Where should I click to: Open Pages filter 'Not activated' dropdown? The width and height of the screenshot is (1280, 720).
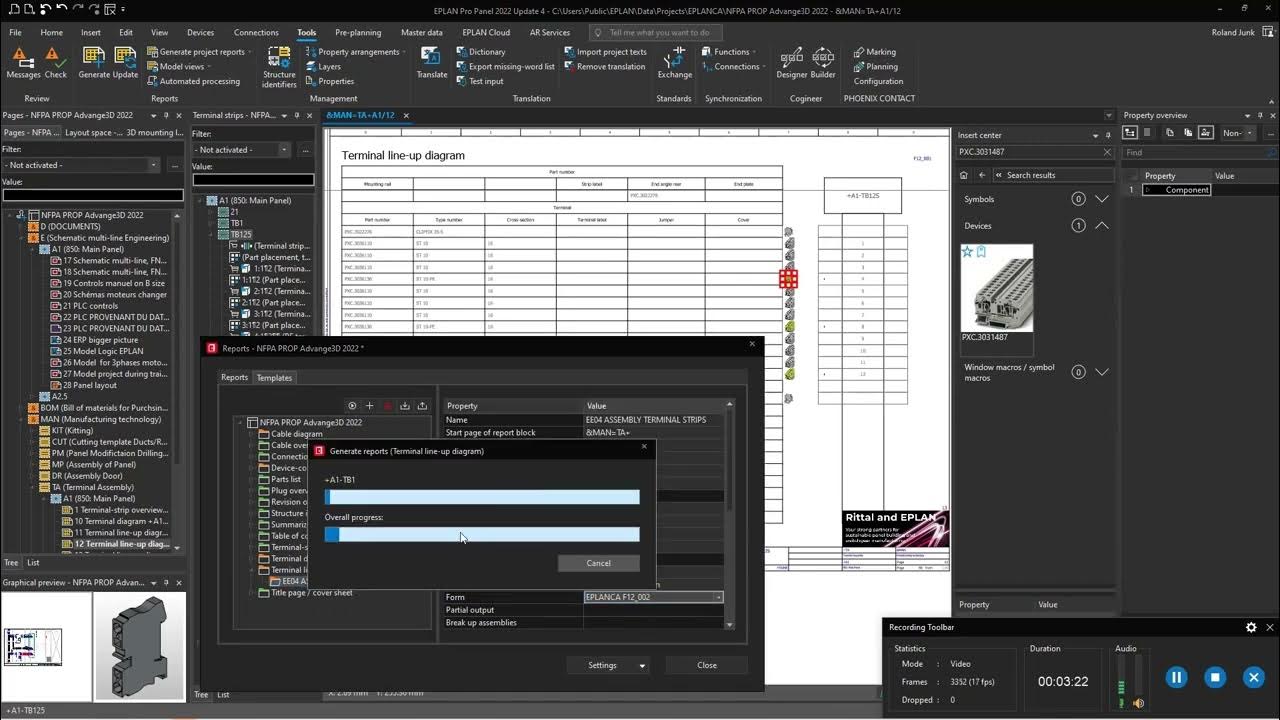tap(153, 165)
